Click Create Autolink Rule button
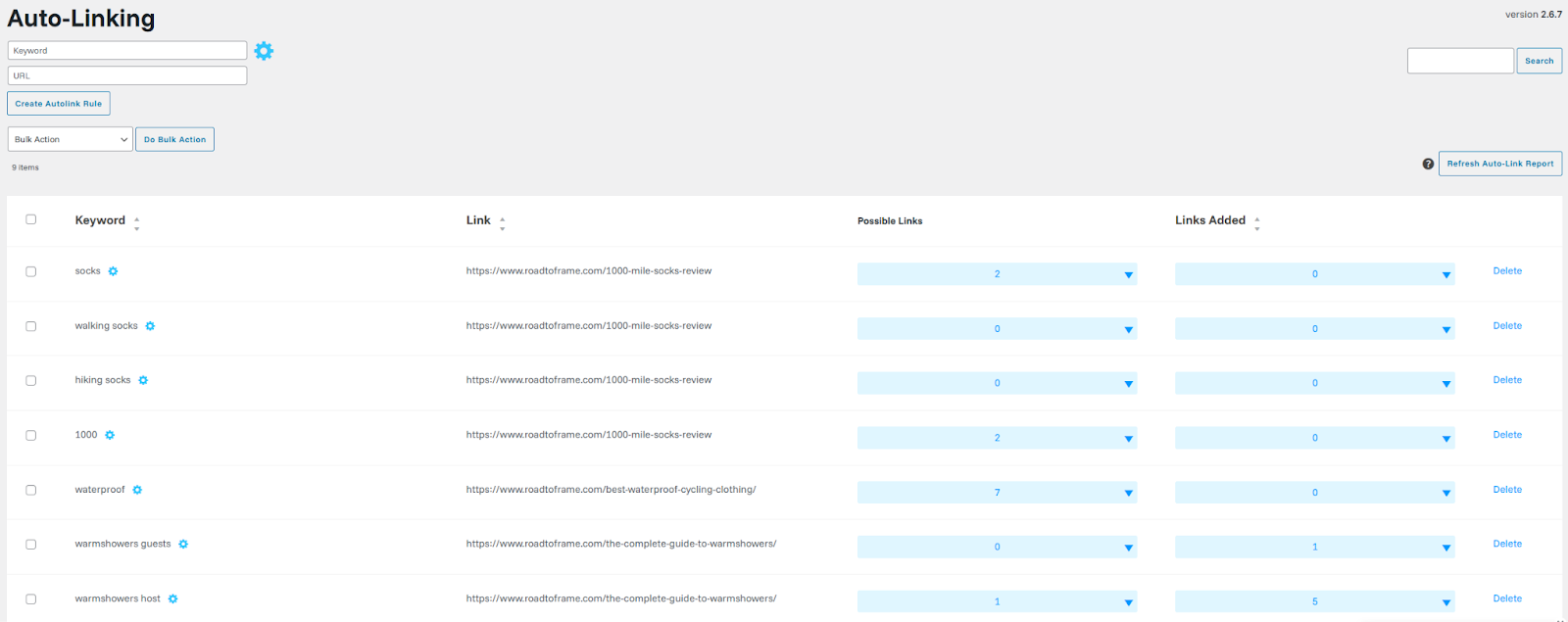This screenshot has width=1568, height=622. pos(59,103)
